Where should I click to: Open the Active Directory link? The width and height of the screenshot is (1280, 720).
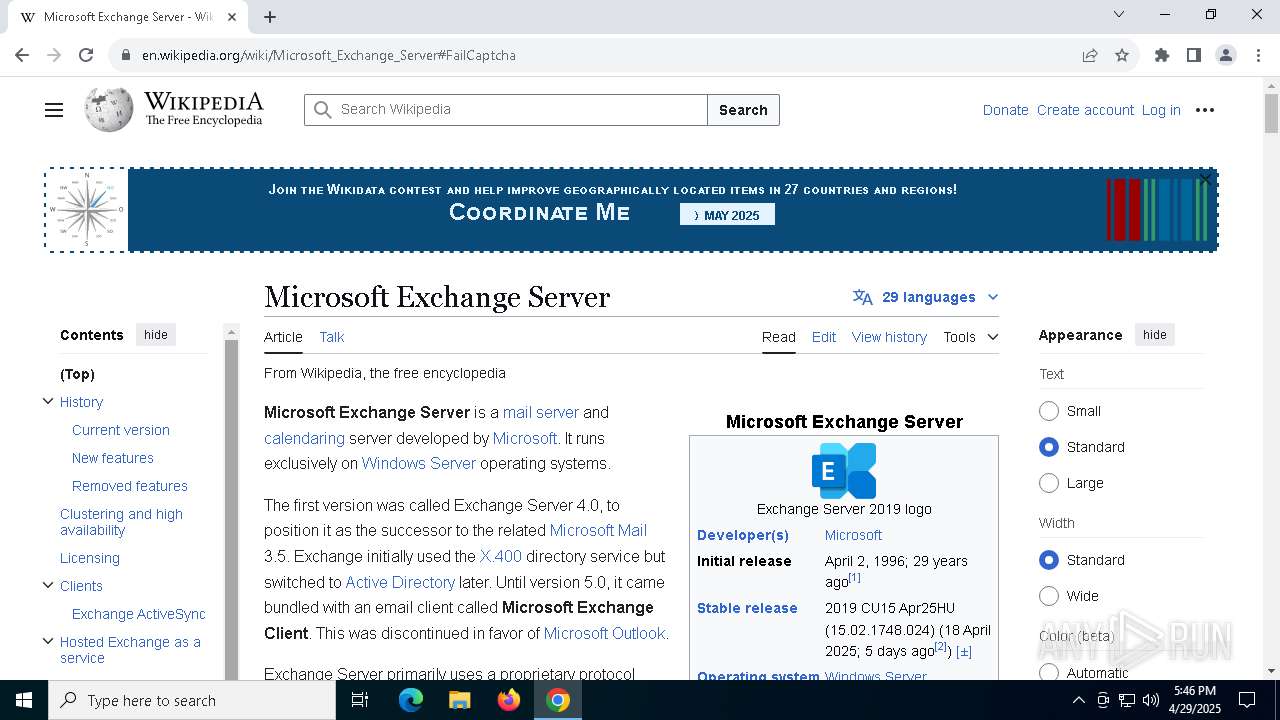coord(400,582)
